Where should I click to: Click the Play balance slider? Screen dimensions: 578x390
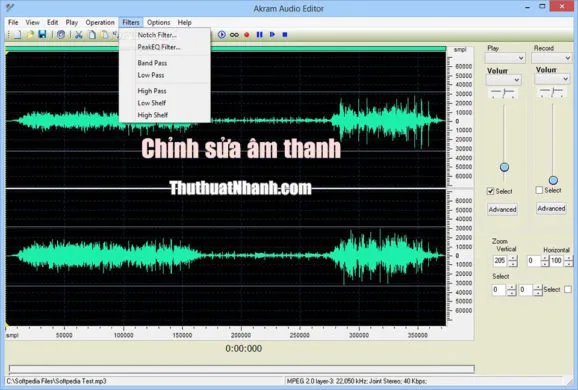click(504, 93)
